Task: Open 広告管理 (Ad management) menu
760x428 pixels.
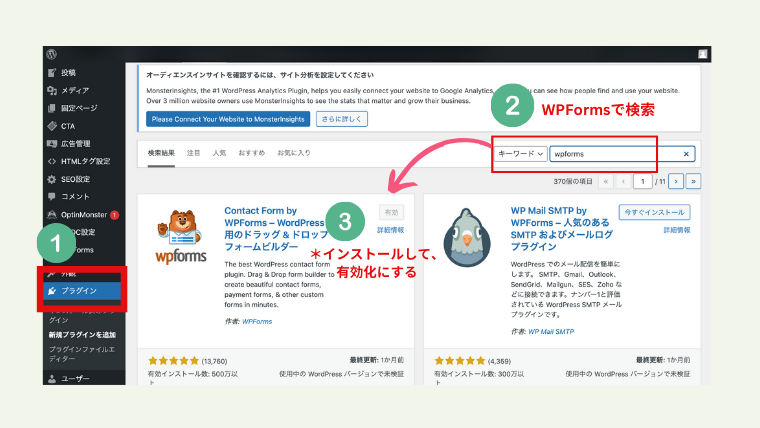Action: (x=76, y=144)
